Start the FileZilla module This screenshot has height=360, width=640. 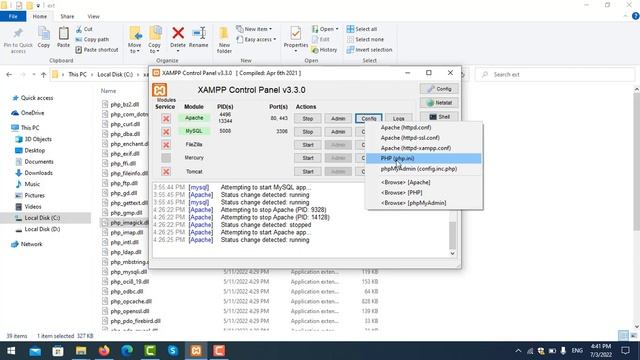click(x=308, y=145)
